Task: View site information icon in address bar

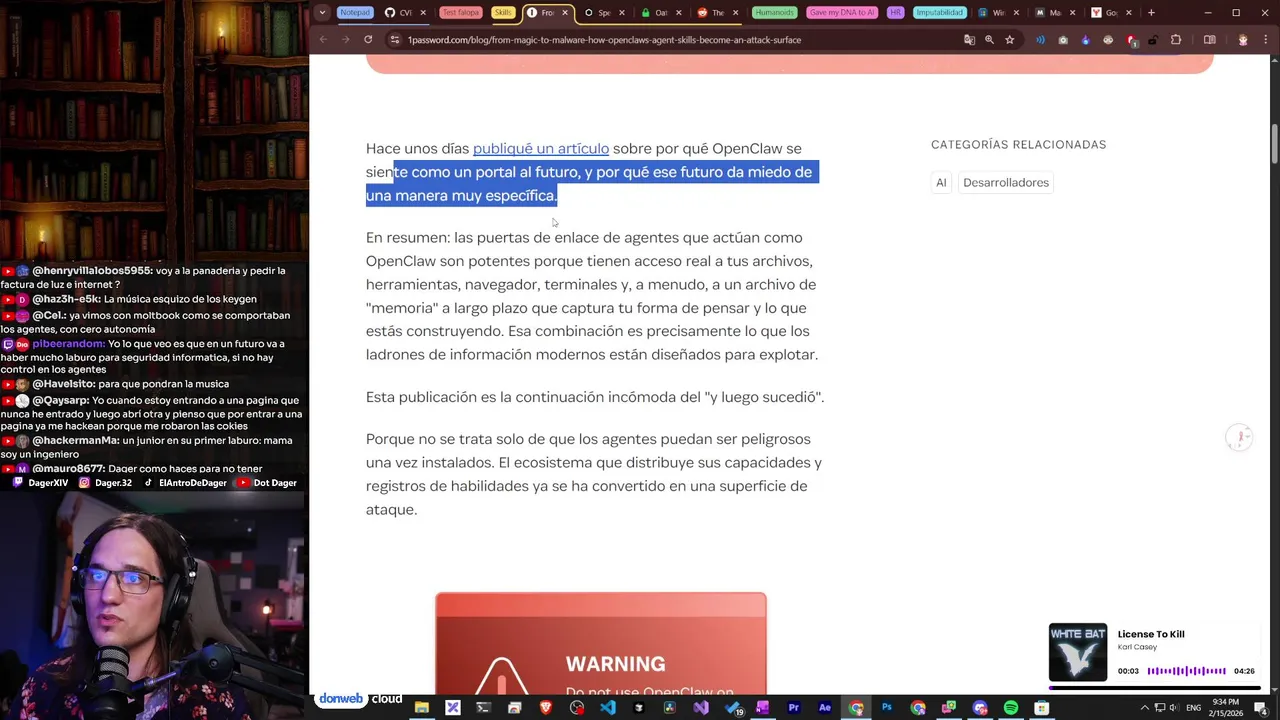Action: 394,40
